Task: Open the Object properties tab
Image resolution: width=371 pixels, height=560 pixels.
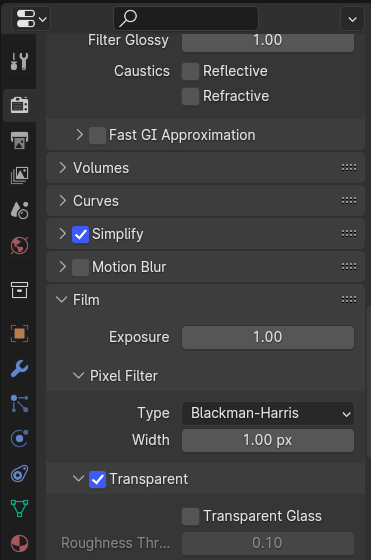Action: tap(19, 334)
